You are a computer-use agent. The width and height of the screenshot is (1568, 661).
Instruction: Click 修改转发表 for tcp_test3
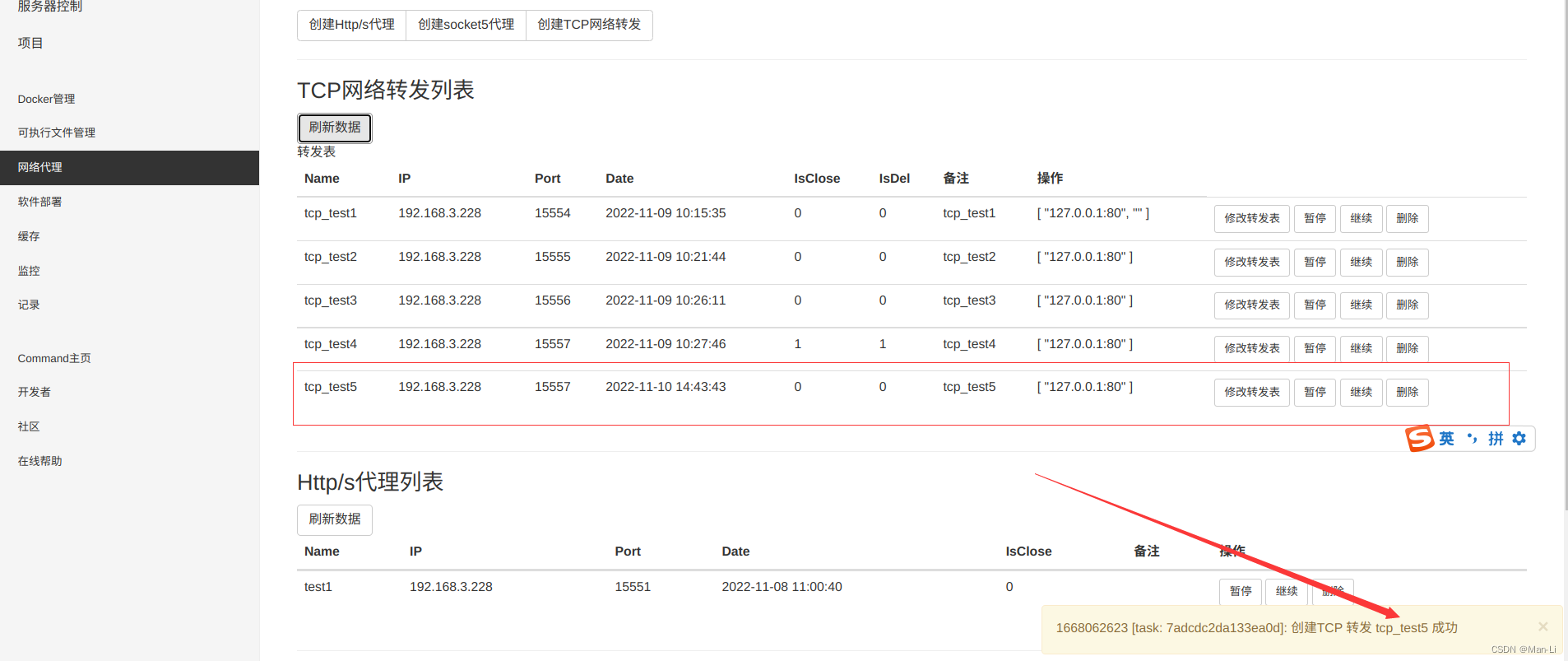click(1252, 305)
